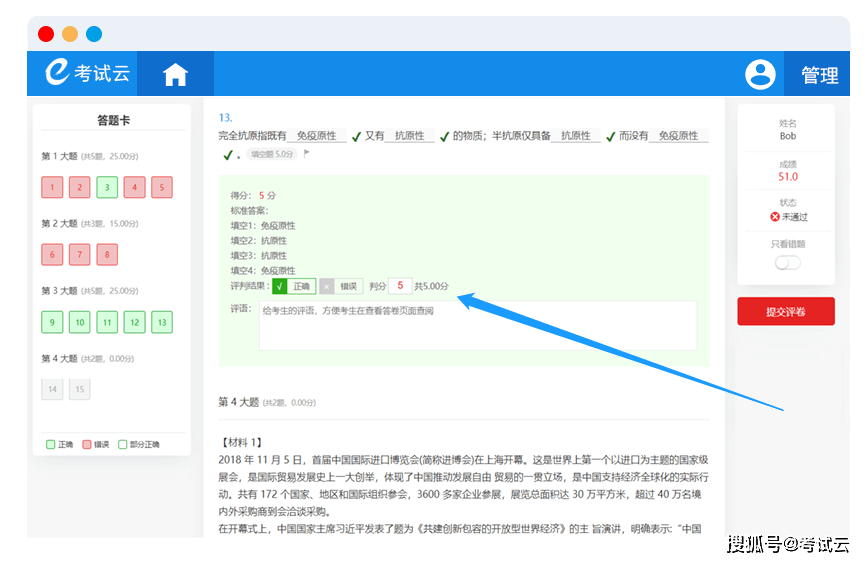The height and width of the screenshot is (563, 868).
Task: Click the name Bob
Action: [x=788, y=136]
